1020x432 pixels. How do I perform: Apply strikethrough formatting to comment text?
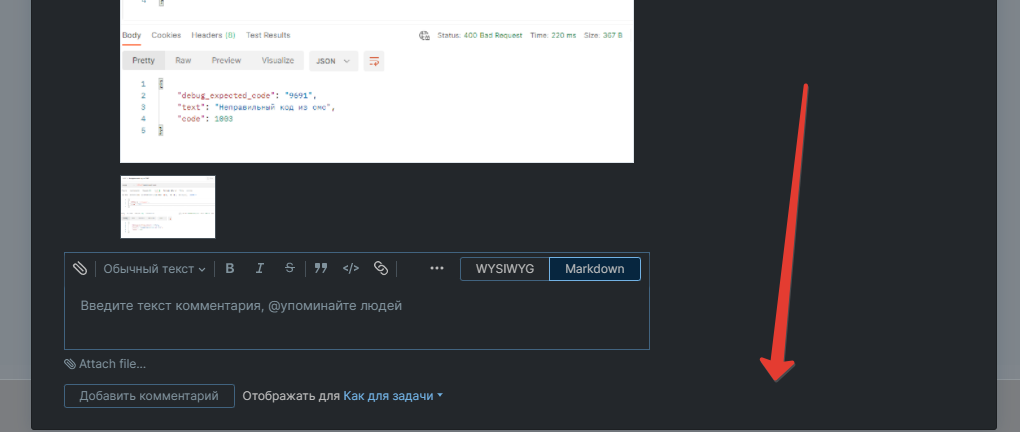click(x=290, y=269)
